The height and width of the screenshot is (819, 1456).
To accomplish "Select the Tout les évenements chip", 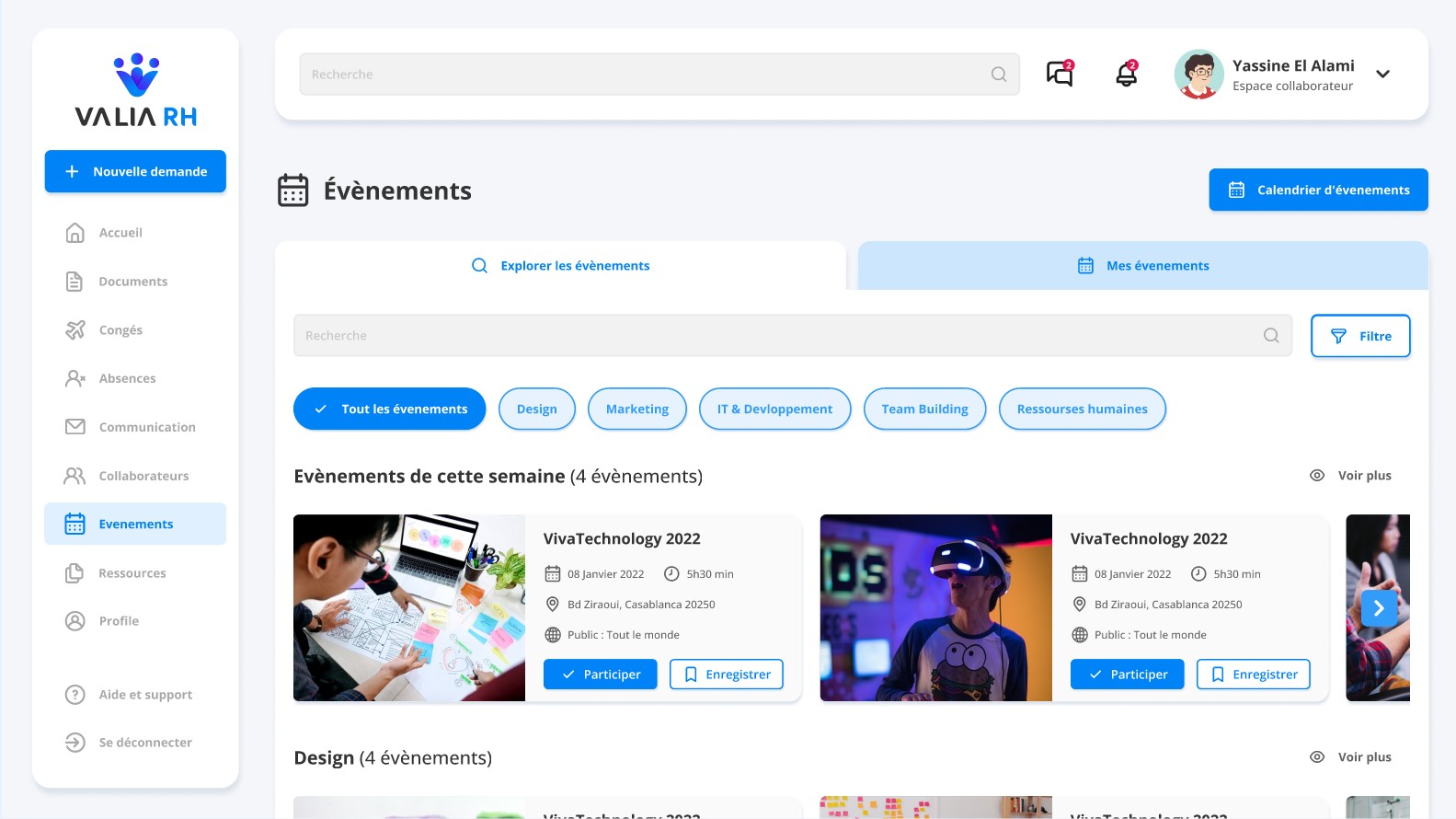I will coord(389,409).
